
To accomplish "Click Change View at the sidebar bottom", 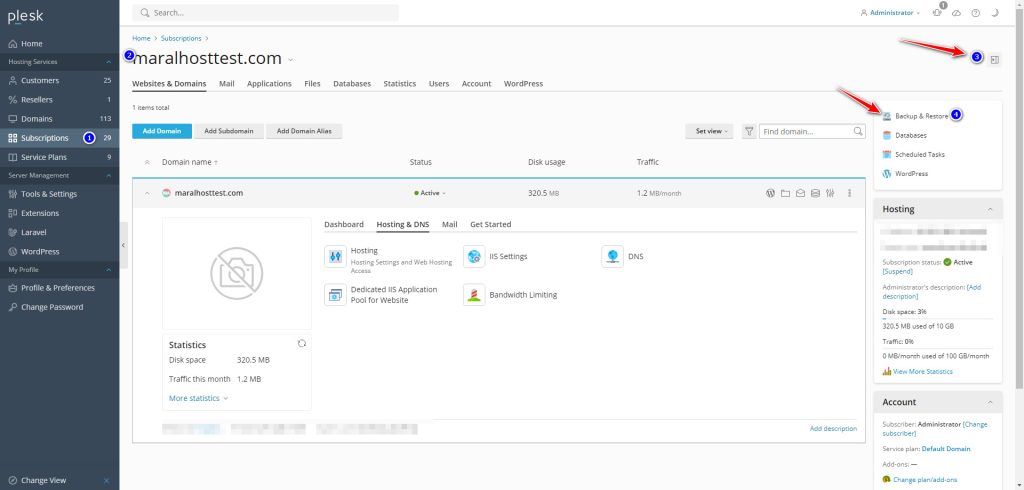I will (43, 480).
